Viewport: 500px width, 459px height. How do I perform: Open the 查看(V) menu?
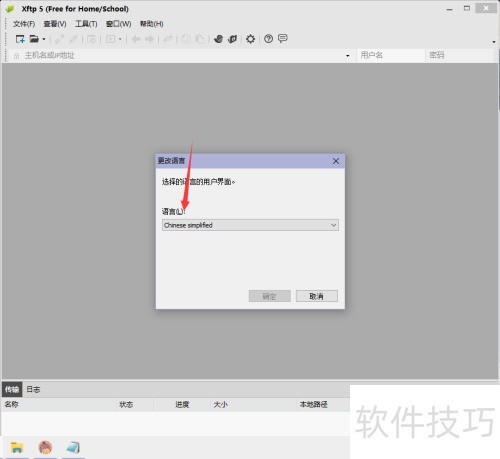tap(55, 24)
